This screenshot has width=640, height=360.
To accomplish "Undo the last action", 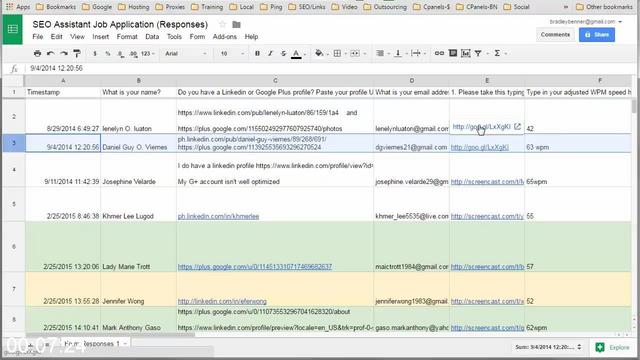I will [51, 53].
